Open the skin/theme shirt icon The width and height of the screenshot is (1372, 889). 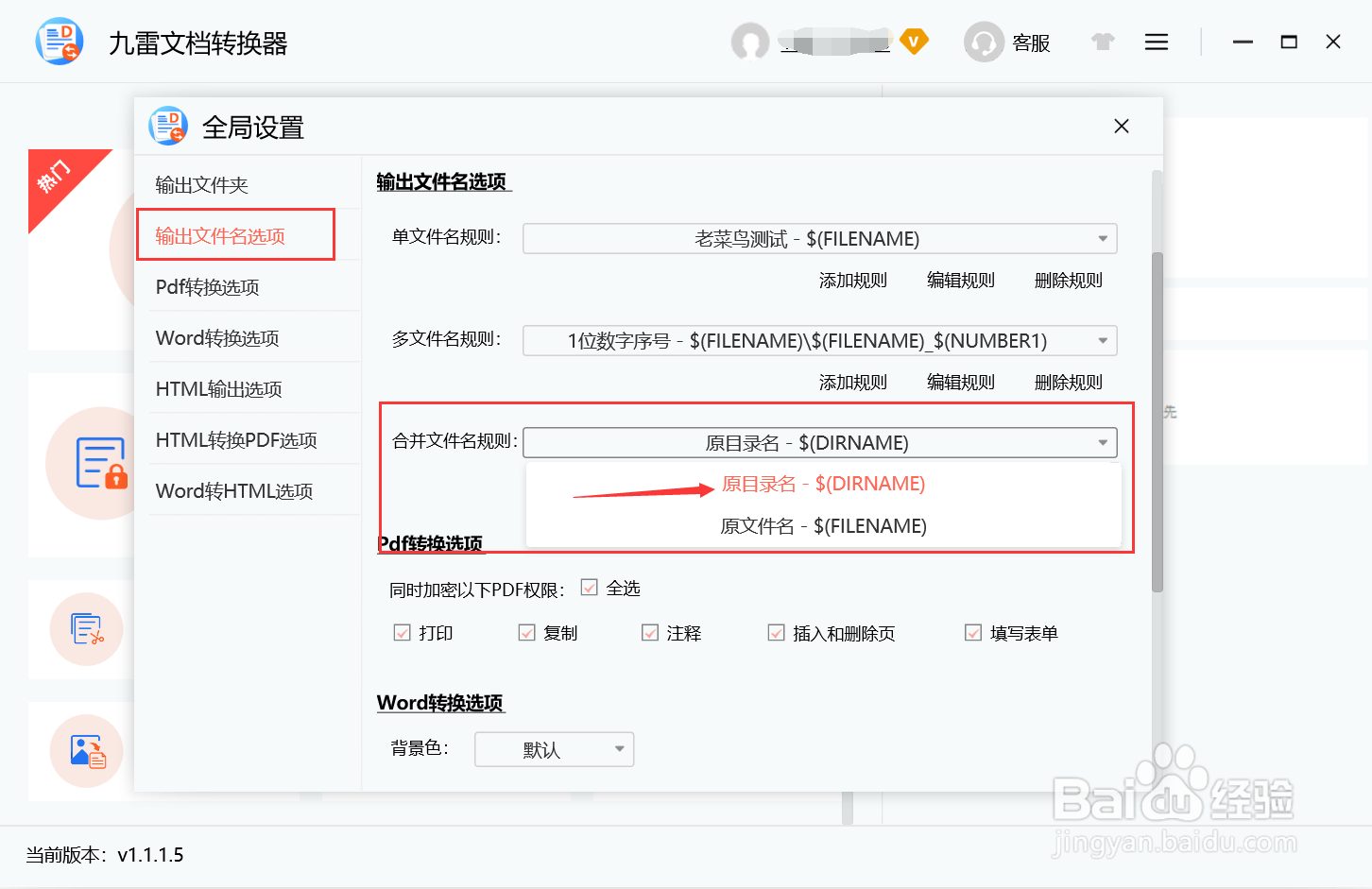[1103, 42]
